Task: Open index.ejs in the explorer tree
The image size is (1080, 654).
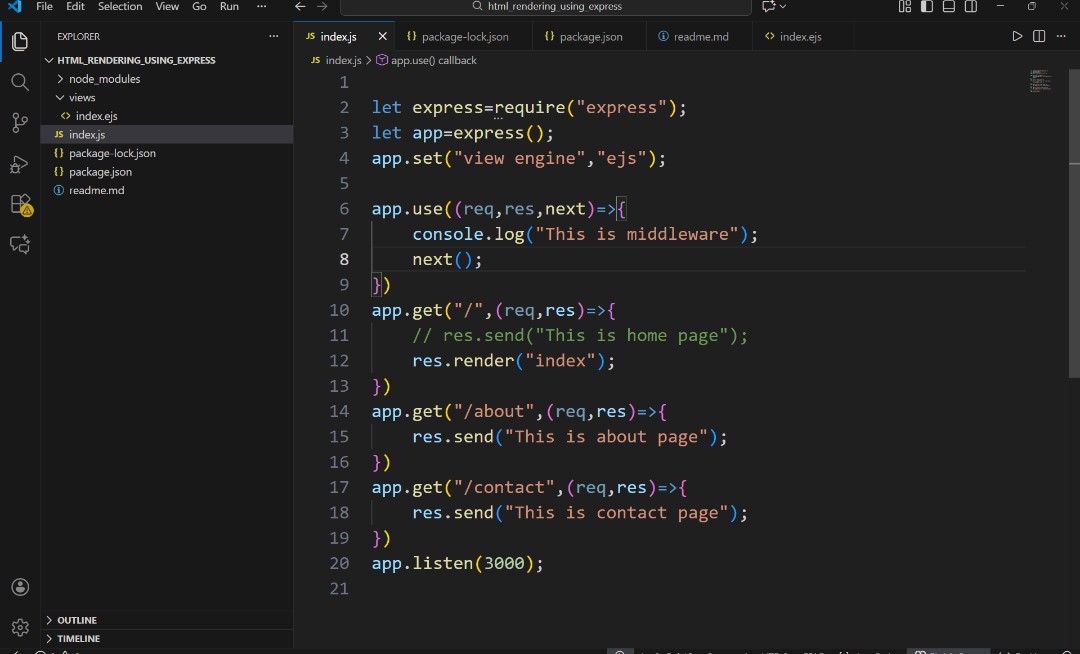Action: pos(167,116)
